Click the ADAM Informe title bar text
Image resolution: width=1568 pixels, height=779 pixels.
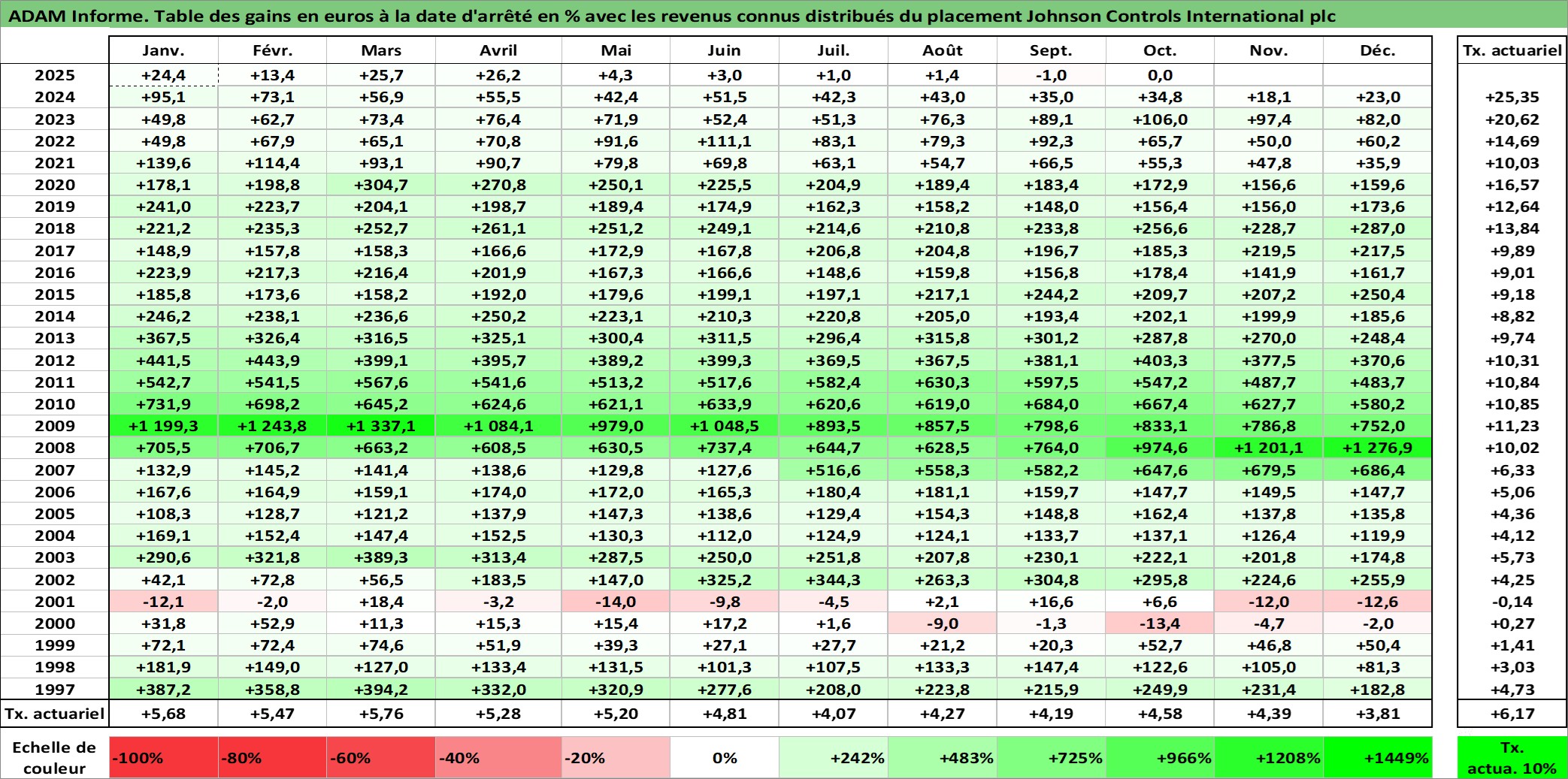click(671, 16)
